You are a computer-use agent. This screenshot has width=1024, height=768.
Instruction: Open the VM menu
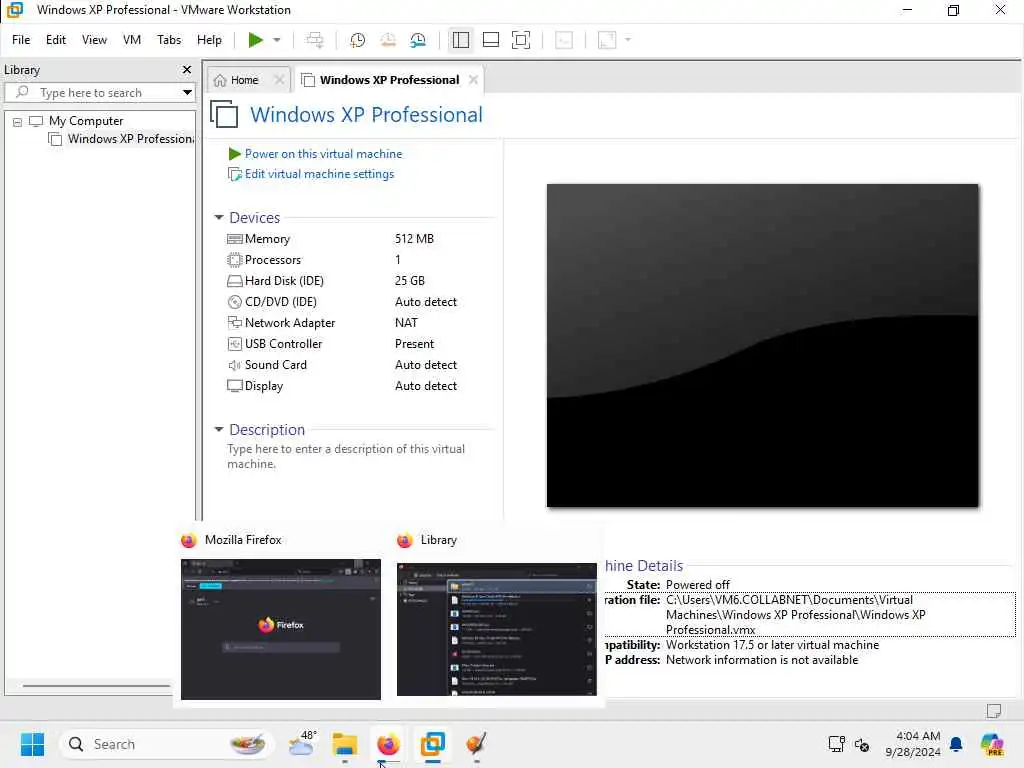click(132, 40)
